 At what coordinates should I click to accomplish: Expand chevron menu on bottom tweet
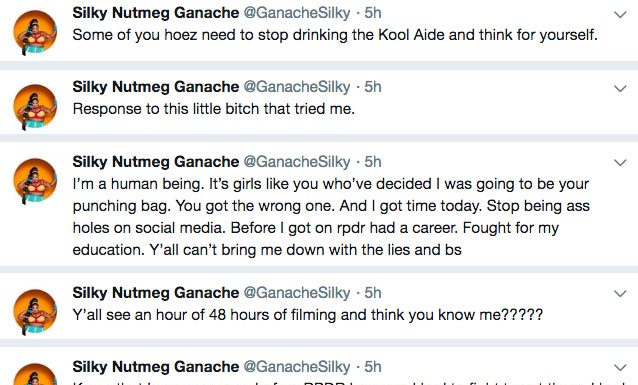coord(620,368)
